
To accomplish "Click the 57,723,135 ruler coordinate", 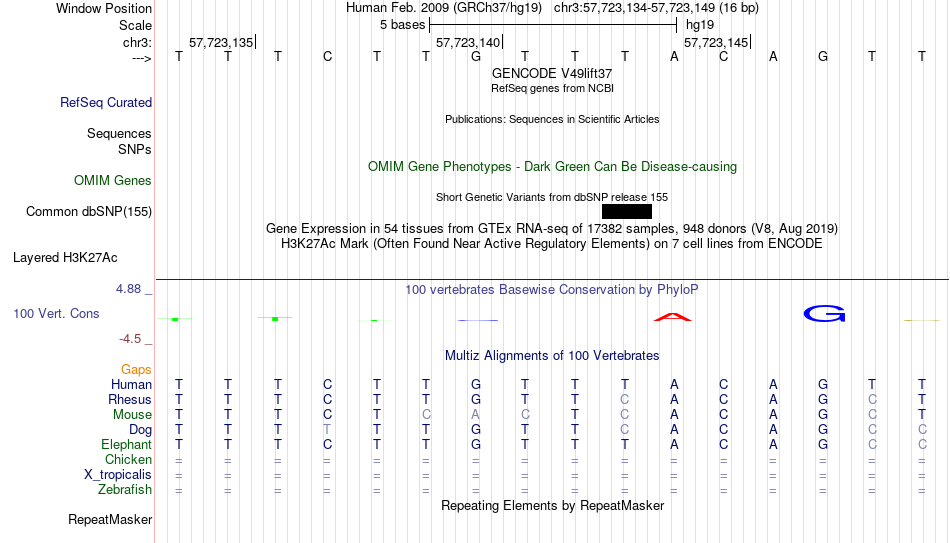I will (221, 42).
